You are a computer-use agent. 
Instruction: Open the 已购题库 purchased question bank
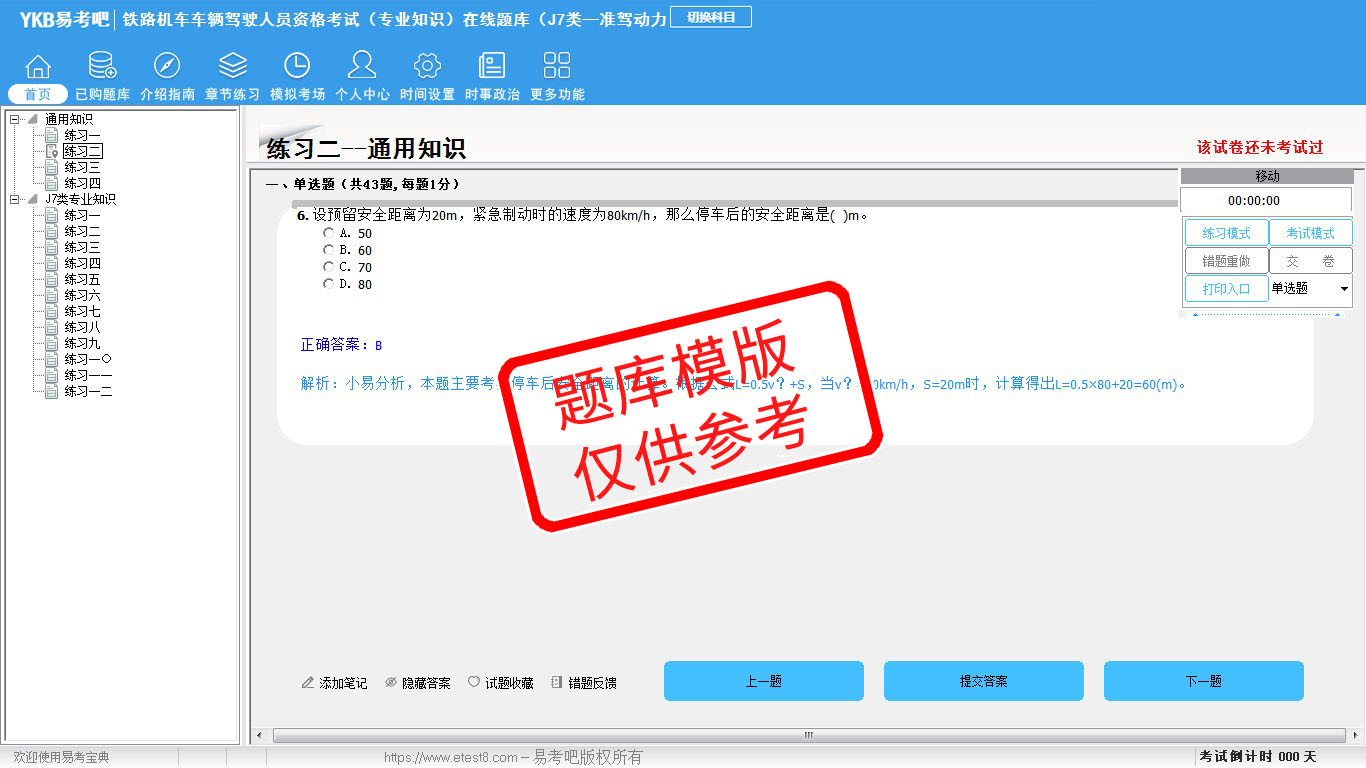(102, 66)
